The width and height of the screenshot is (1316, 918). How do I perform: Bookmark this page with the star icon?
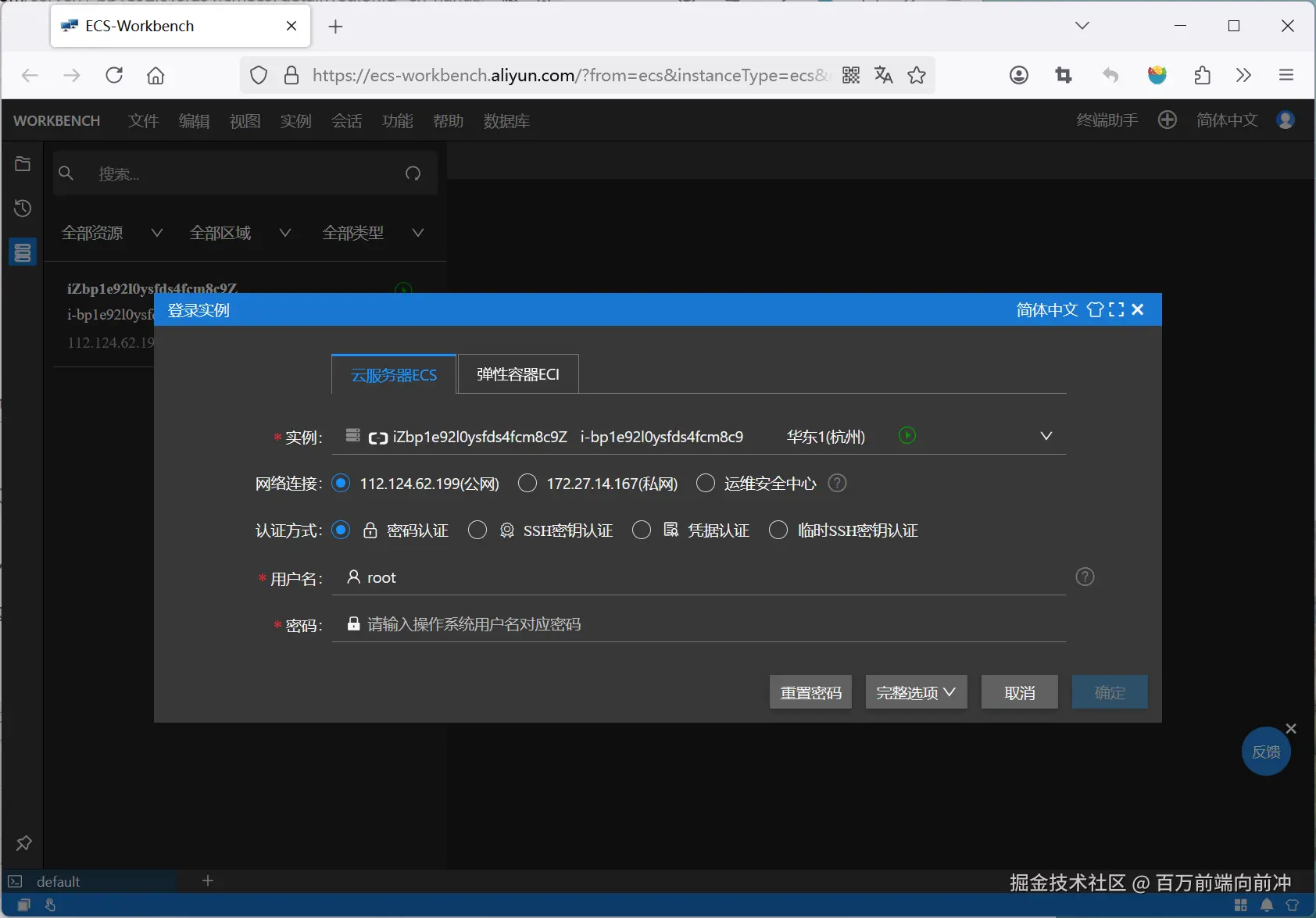[x=917, y=75]
